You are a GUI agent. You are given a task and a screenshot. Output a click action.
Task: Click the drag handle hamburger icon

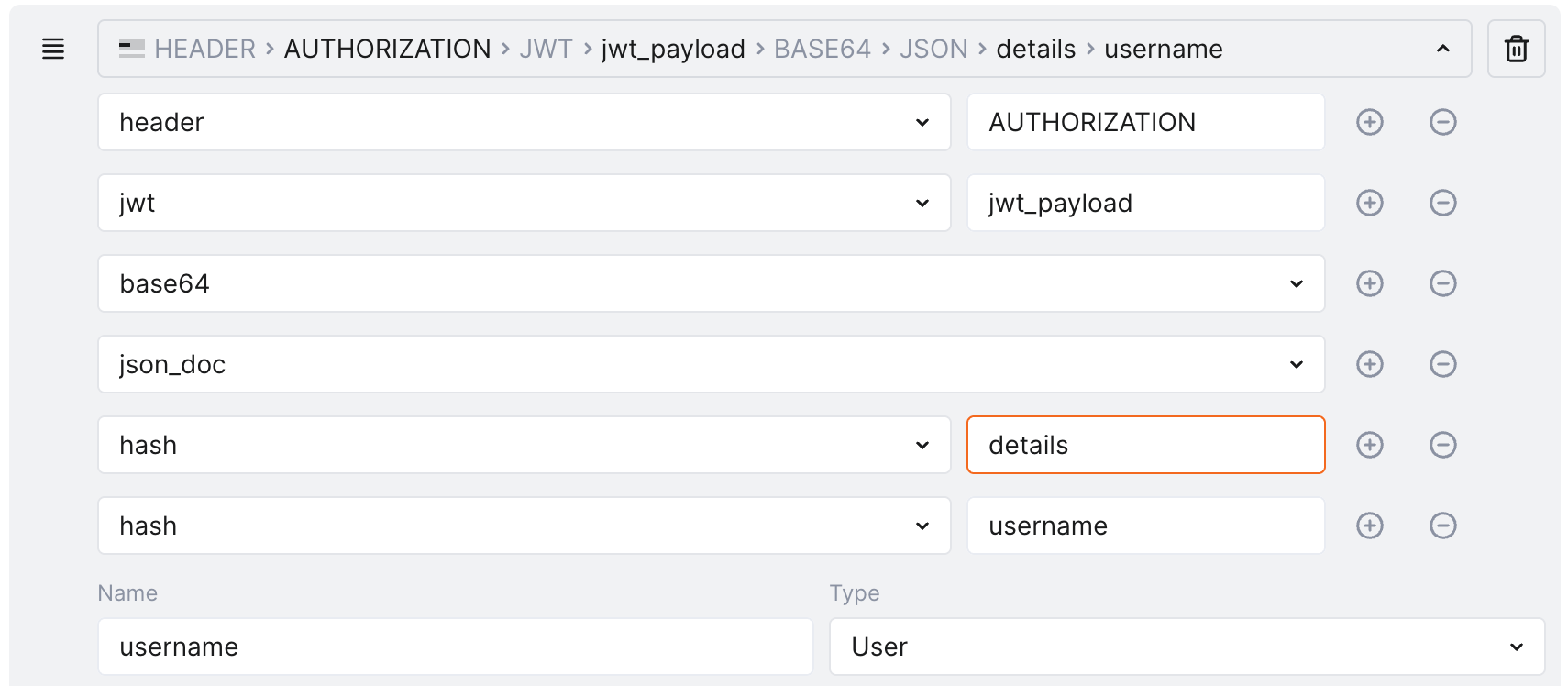(53, 49)
